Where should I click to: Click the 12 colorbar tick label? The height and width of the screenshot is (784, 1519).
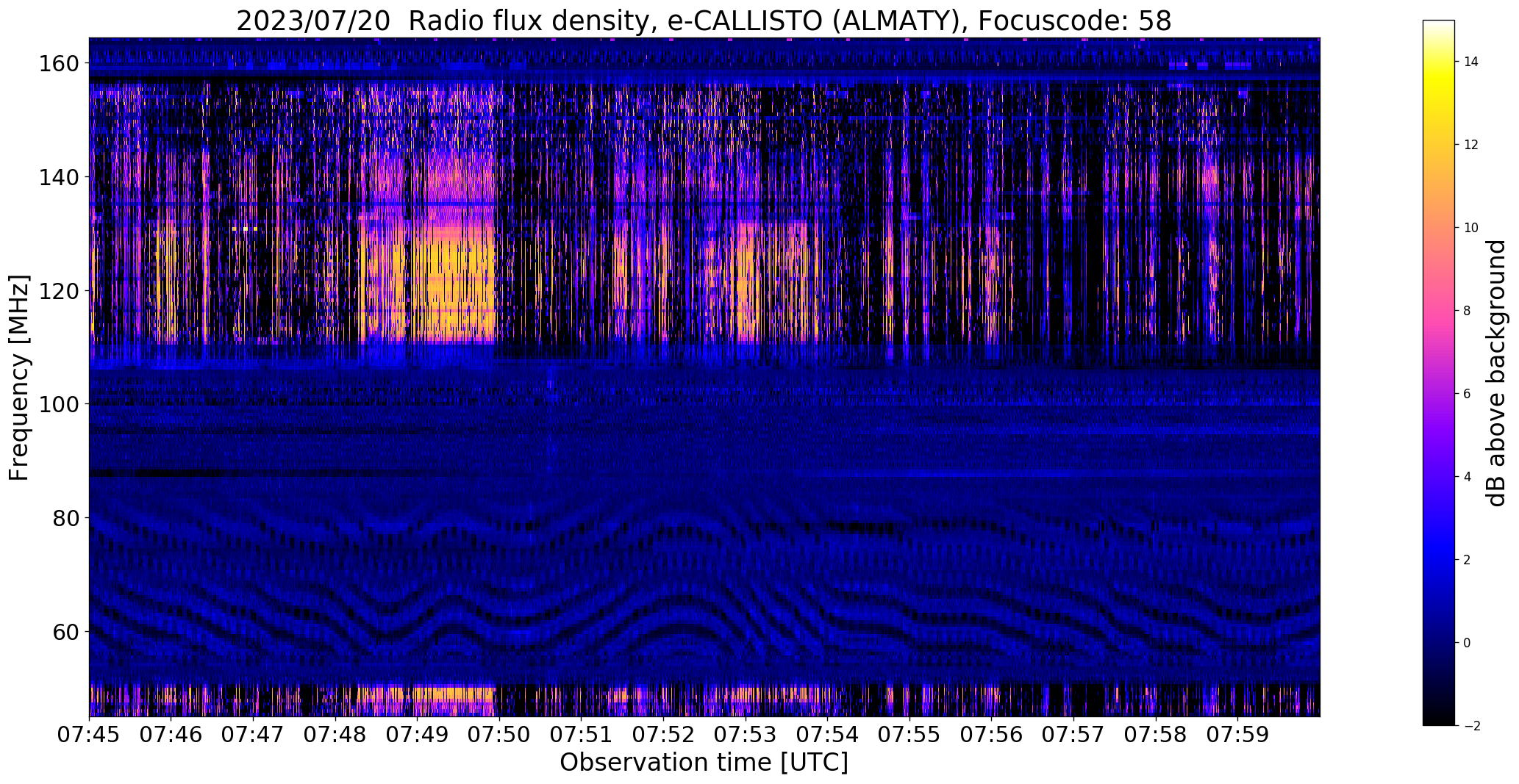point(1471,145)
